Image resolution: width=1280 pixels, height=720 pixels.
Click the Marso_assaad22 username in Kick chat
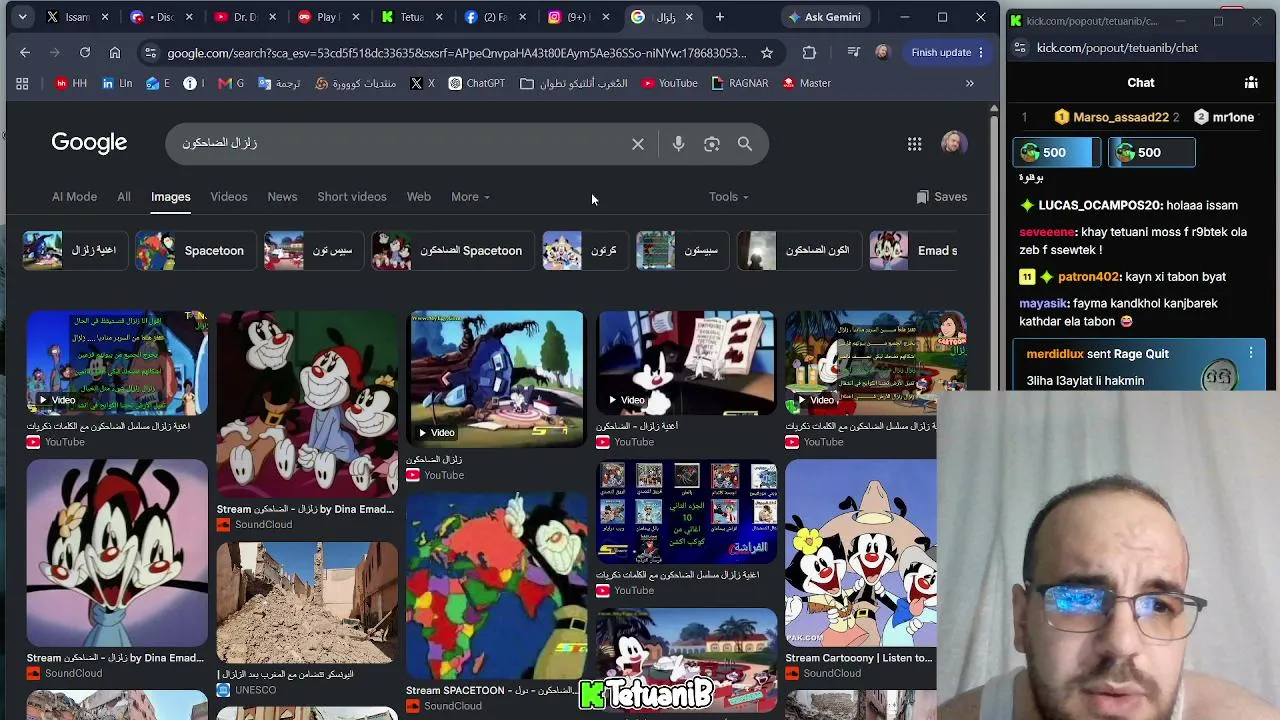(1120, 117)
